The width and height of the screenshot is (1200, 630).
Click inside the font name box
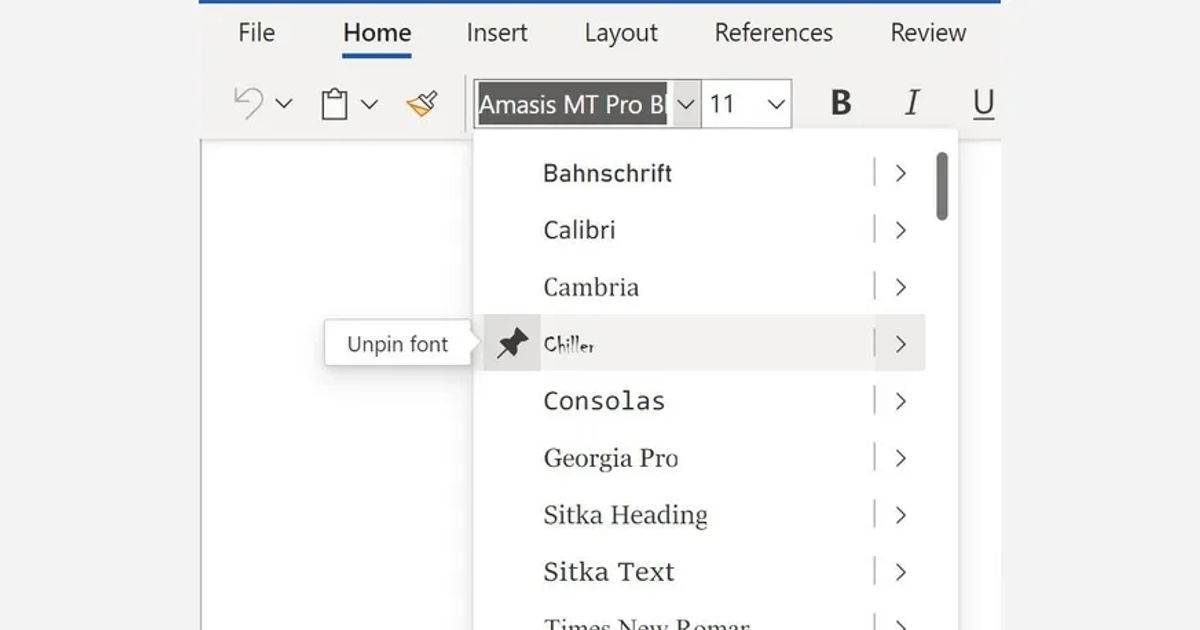click(x=570, y=103)
